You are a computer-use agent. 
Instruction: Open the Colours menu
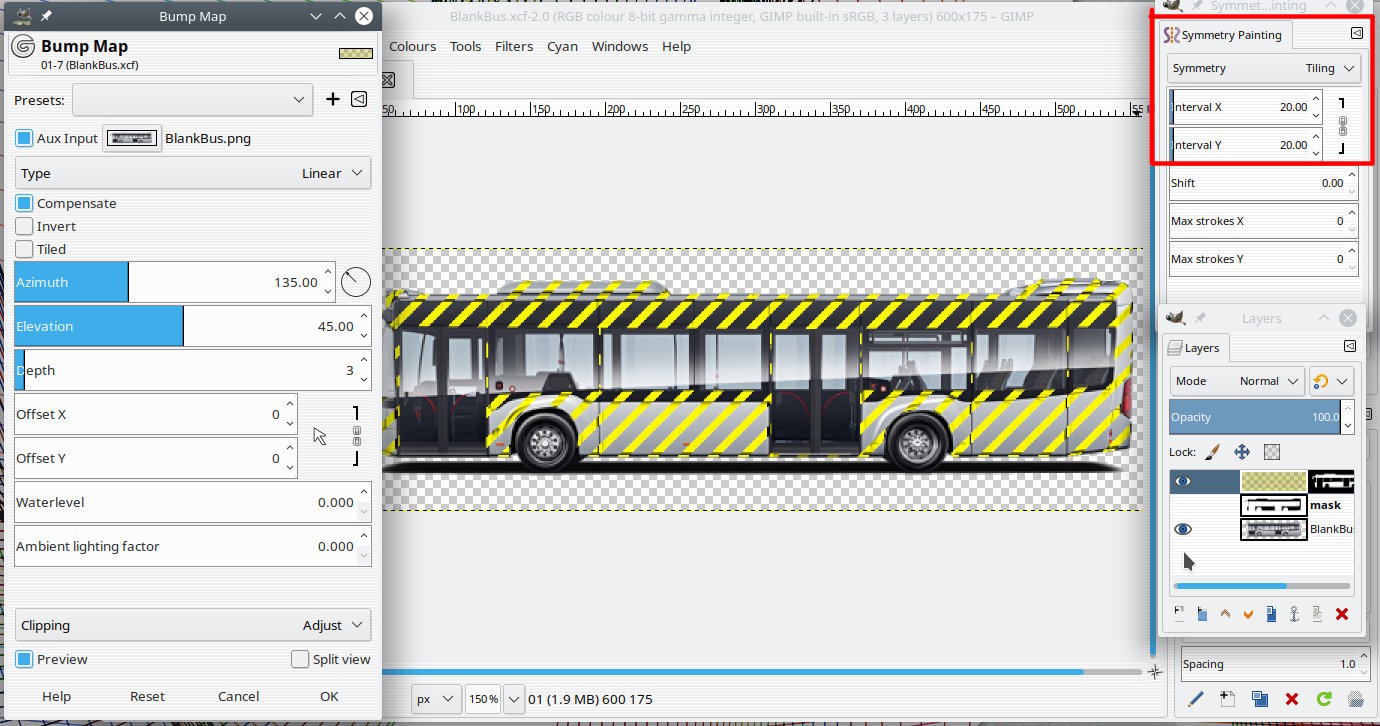coord(412,46)
